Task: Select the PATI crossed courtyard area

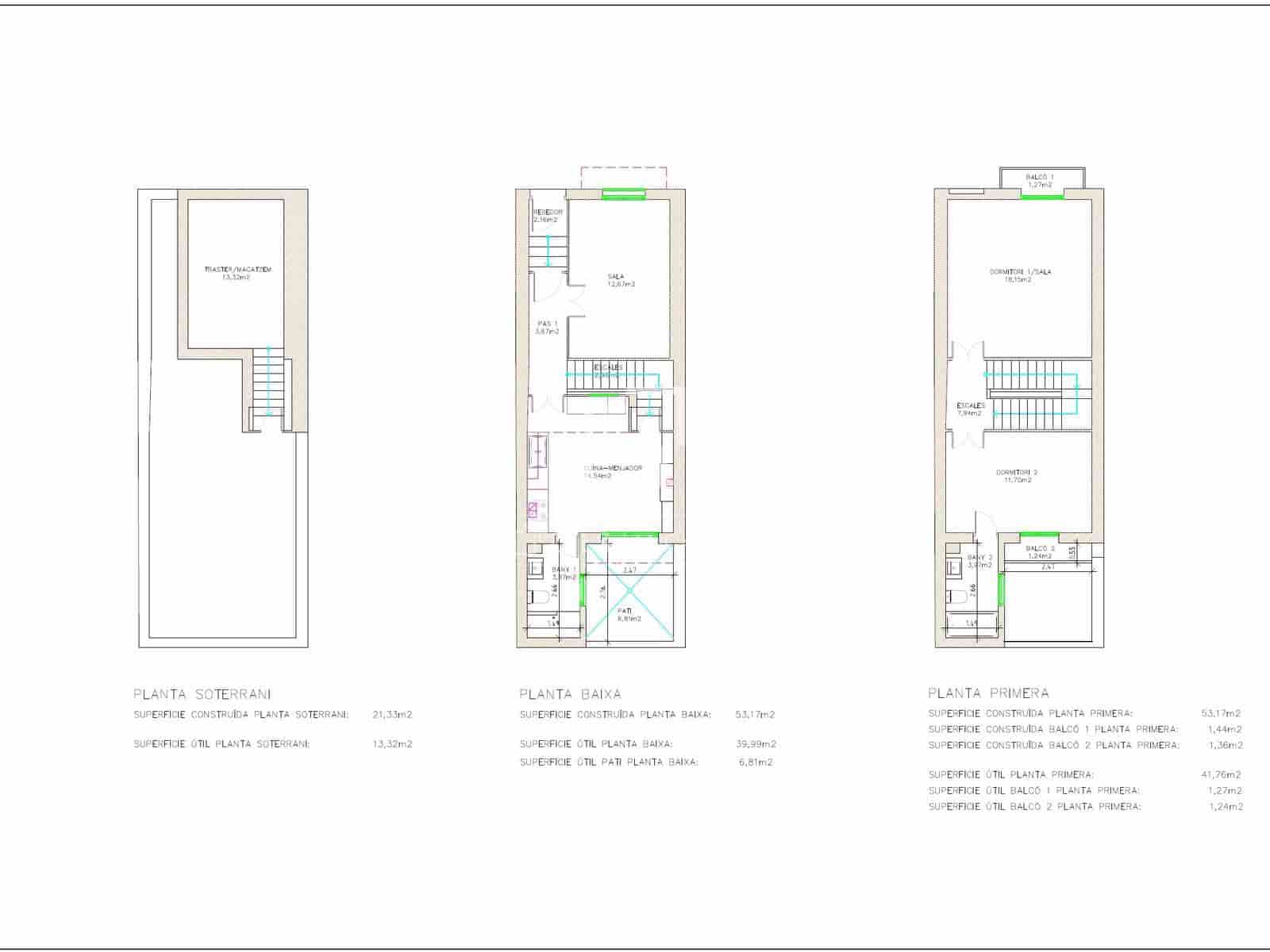Action: [x=629, y=590]
